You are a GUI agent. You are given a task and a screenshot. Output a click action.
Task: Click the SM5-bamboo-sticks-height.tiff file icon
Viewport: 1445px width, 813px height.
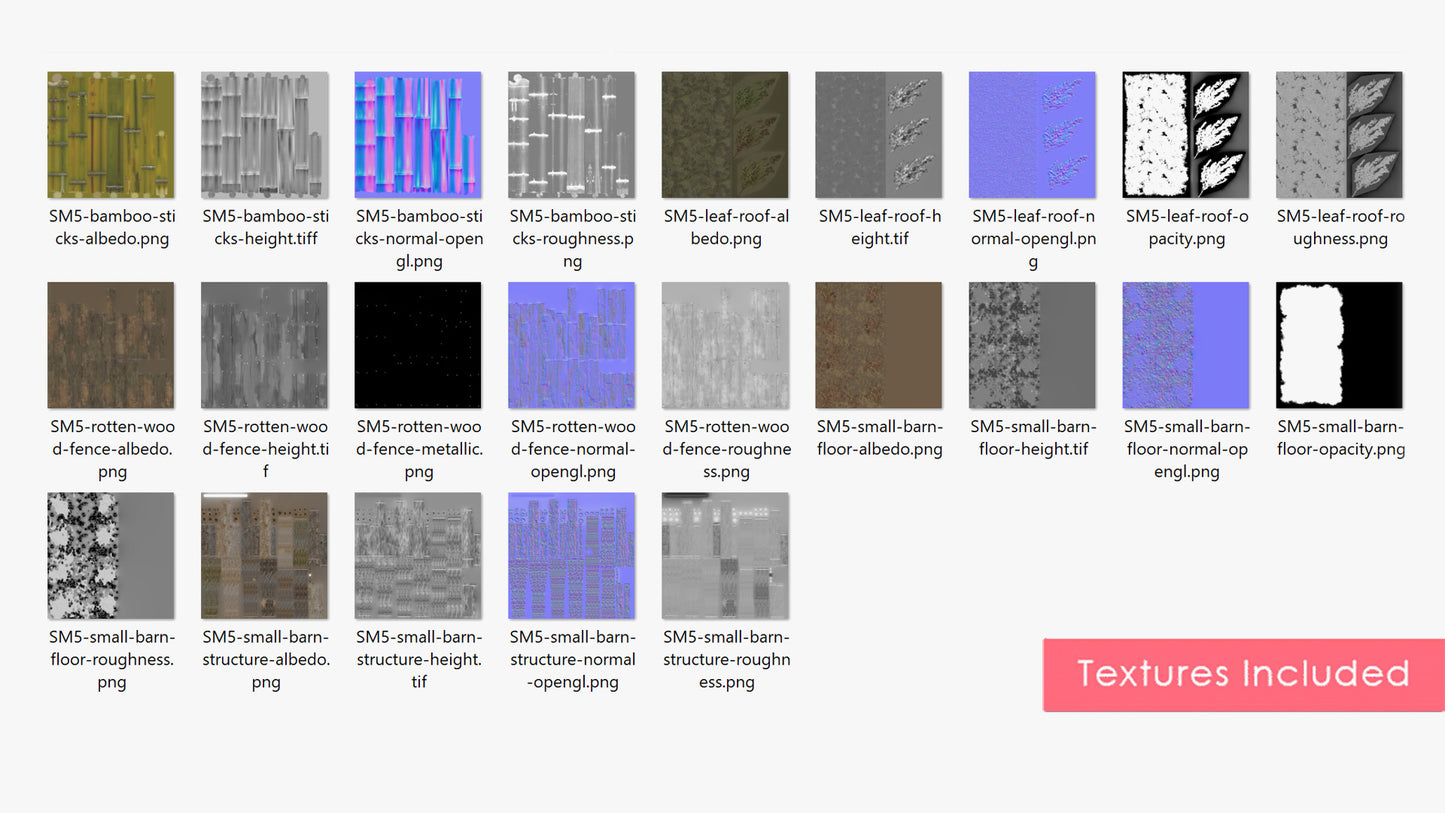[264, 135]
